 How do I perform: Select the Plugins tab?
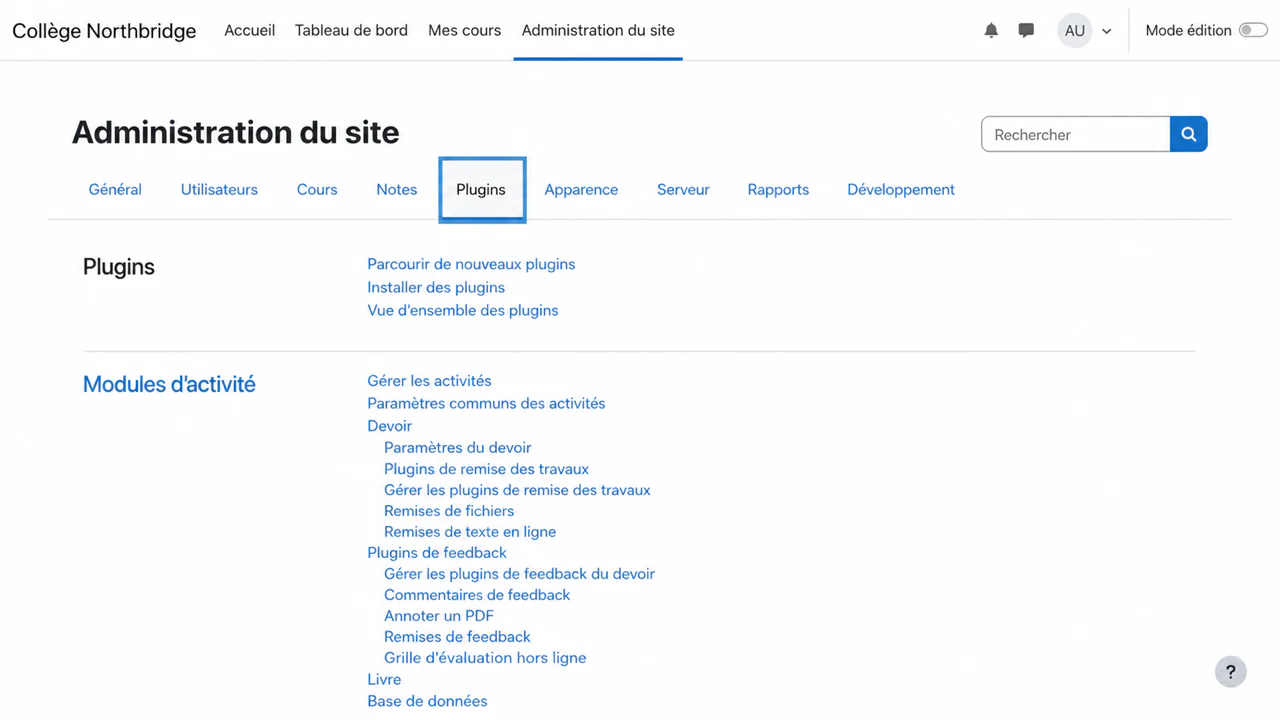click(481, 189)
